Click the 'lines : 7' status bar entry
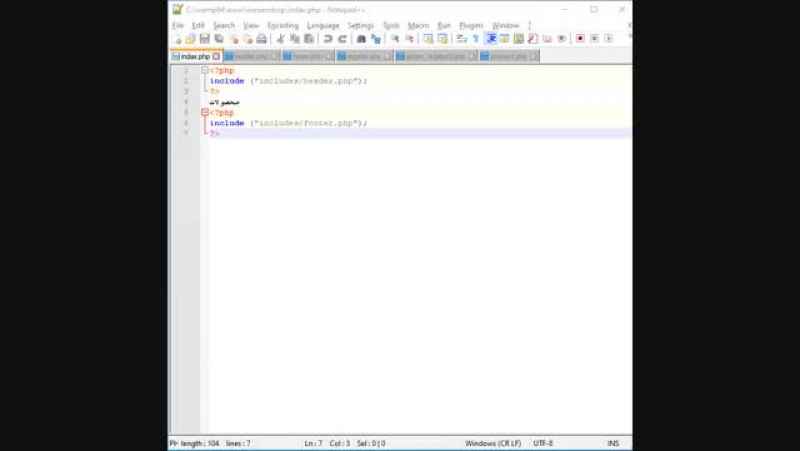 click(238, 443)
